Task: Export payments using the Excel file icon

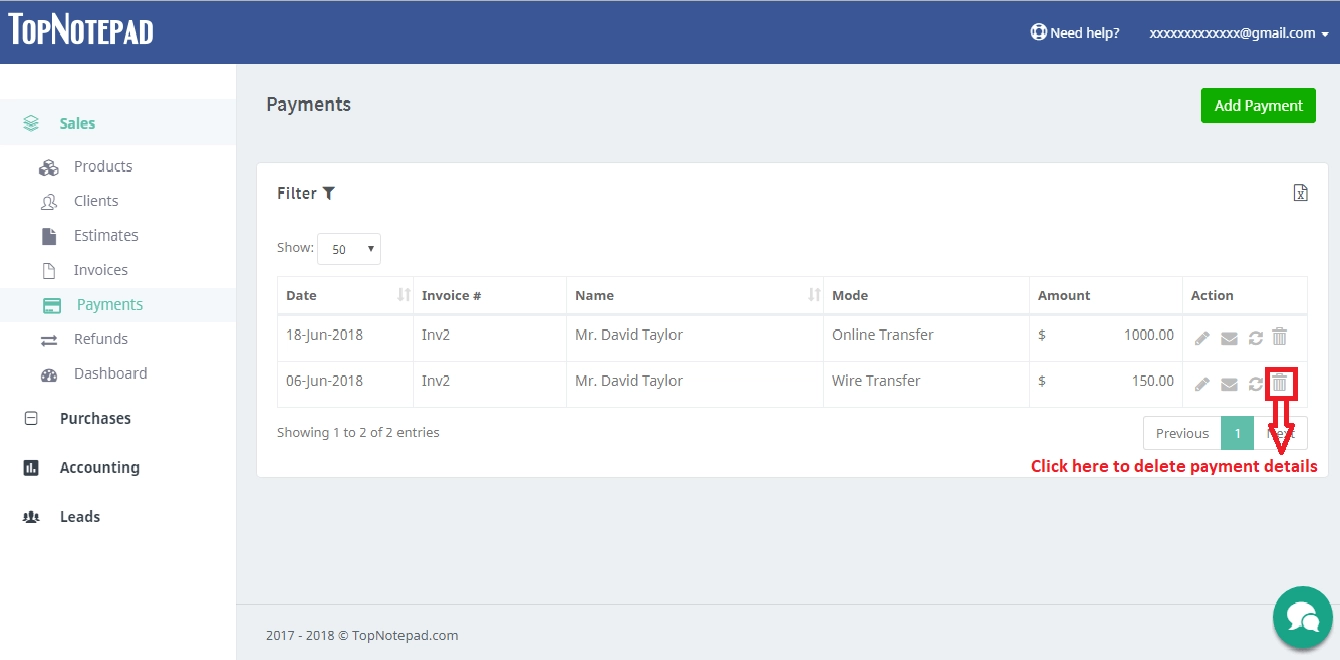Action: 1300,193
